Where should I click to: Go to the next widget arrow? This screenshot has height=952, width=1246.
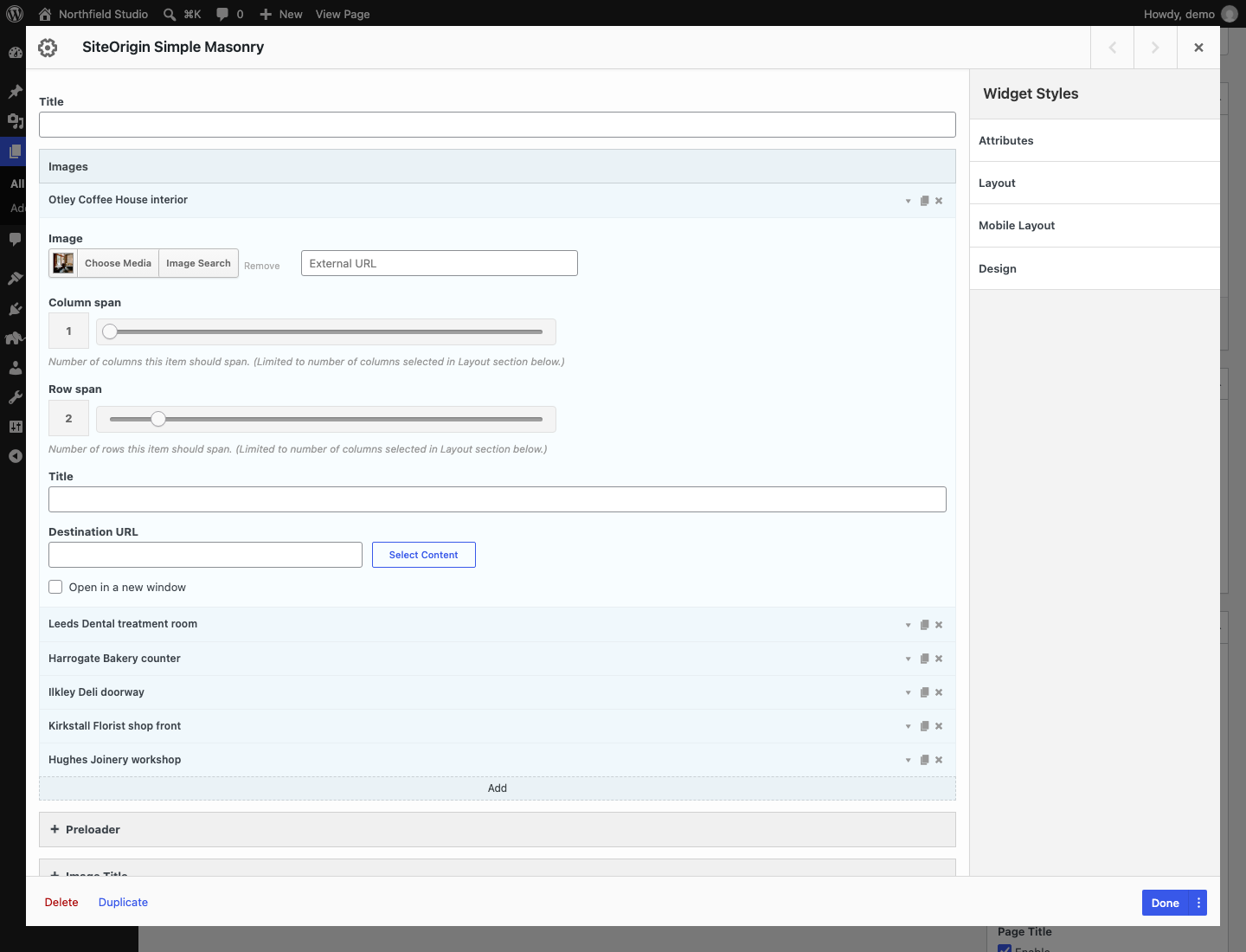click(1155, 48)
